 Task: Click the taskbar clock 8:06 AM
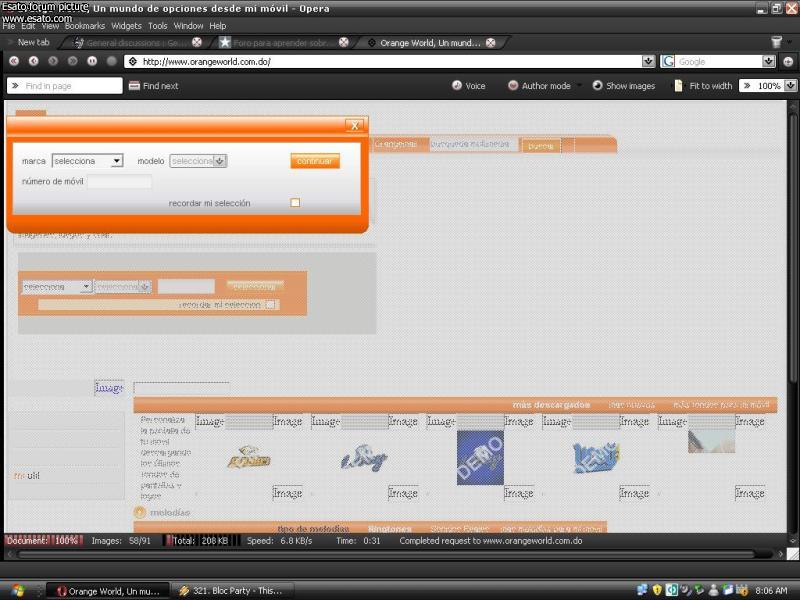click(771, 590)
